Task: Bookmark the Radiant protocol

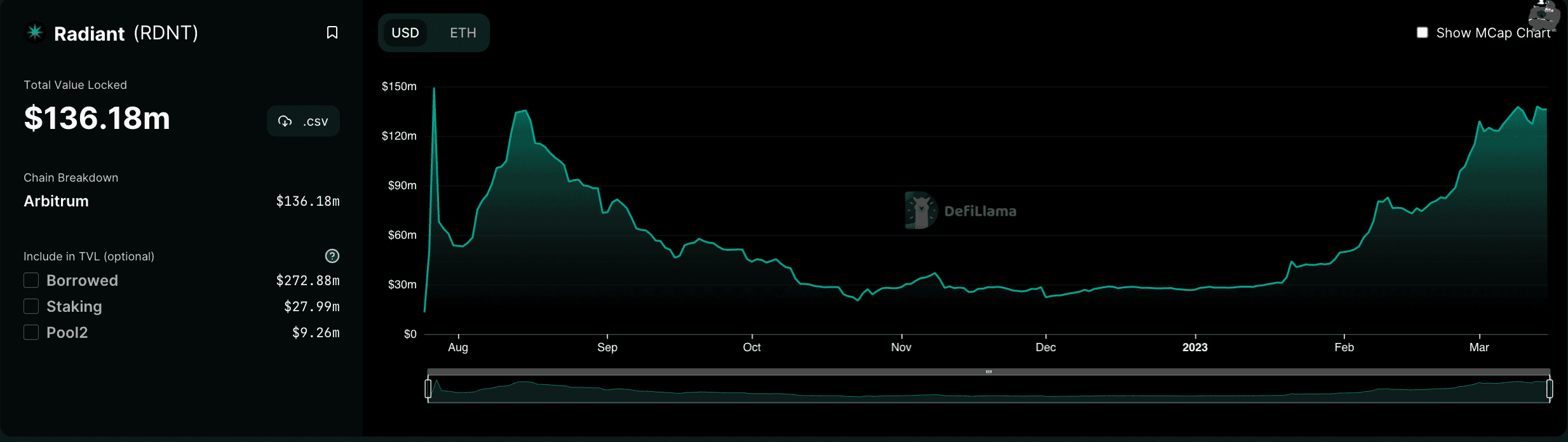Action: 332,32
